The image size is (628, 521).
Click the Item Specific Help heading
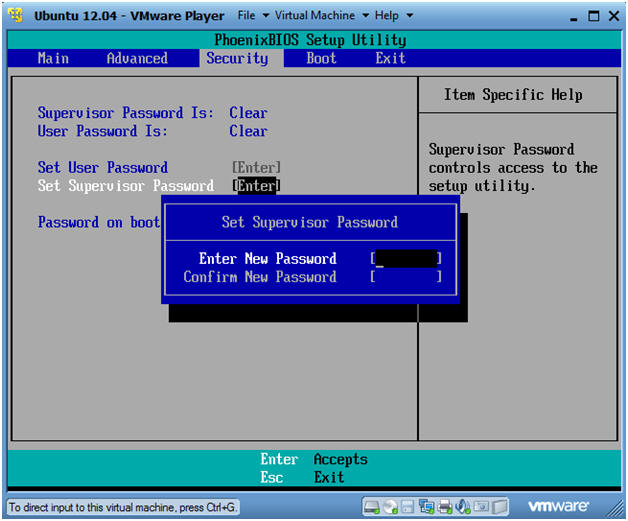pyautogui.click(x=513, y=95)
